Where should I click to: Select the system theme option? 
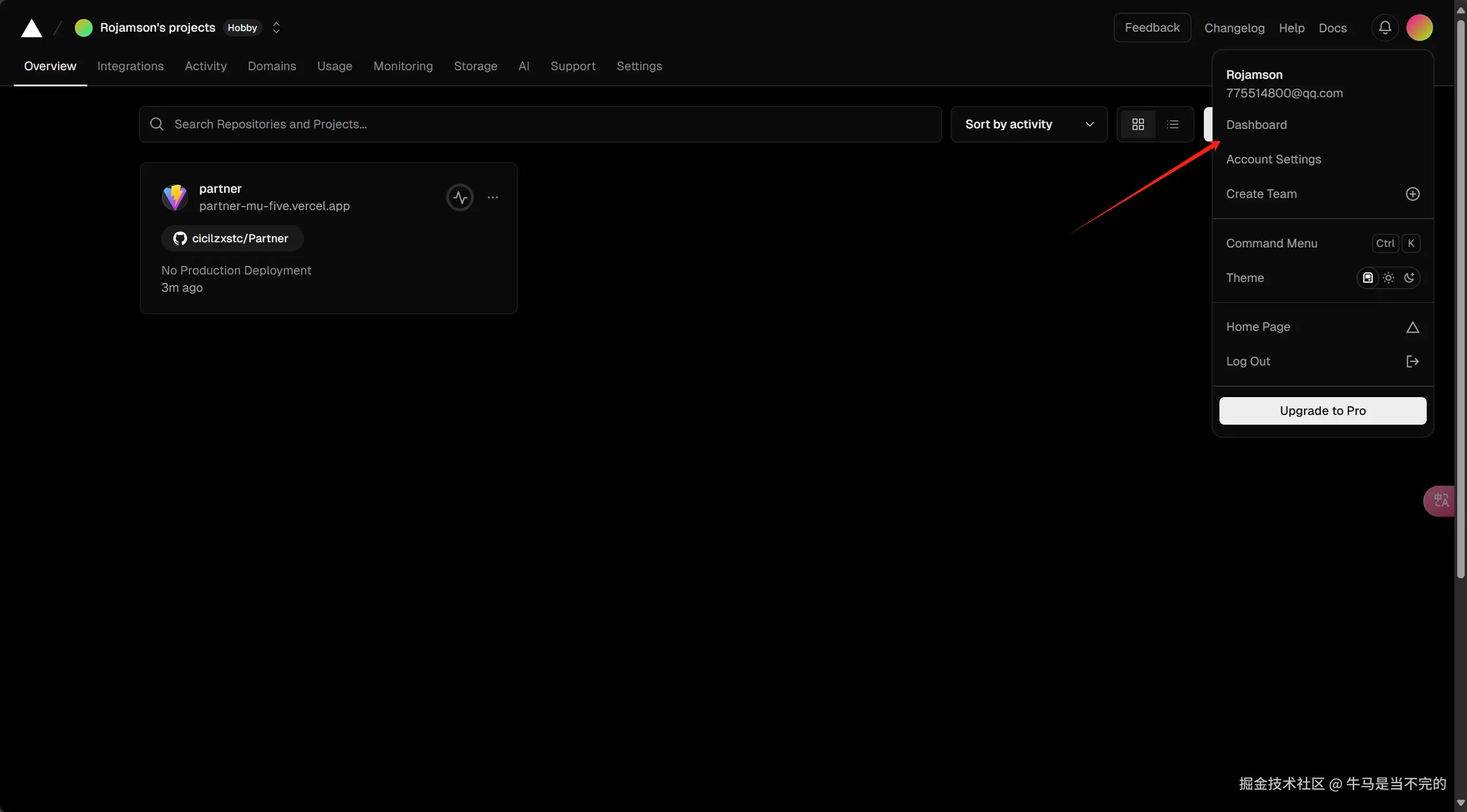1368,278
